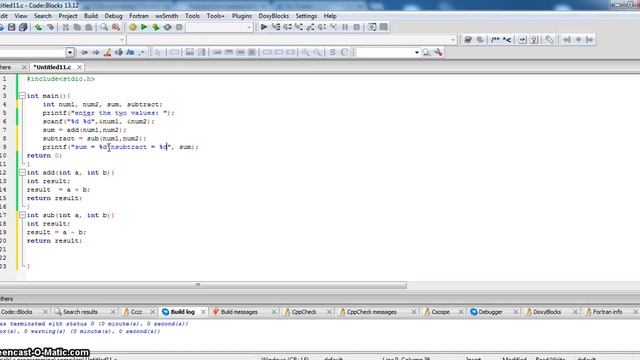Click the editor horizontal scrollbar
The image size is (640, 360).
point(203,284)
